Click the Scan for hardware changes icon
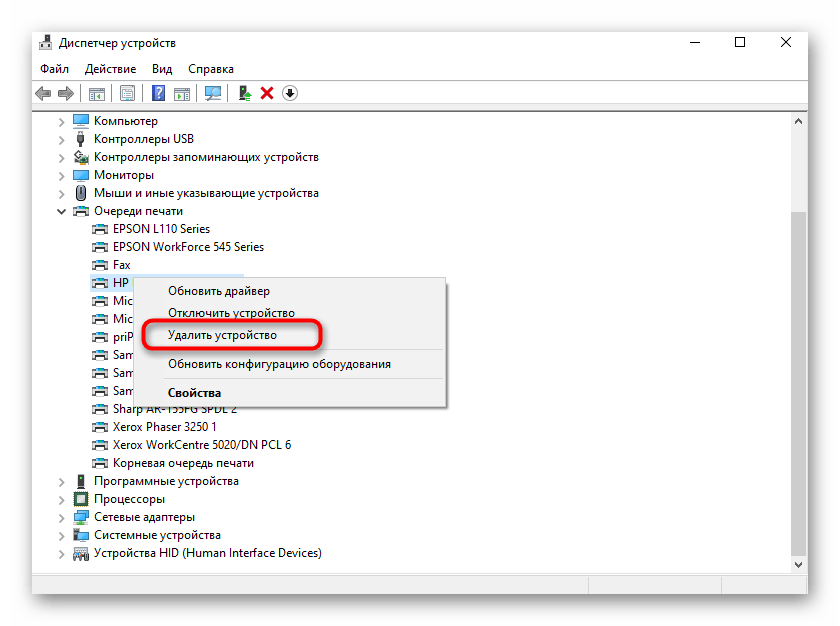 (x=212, y=93)
